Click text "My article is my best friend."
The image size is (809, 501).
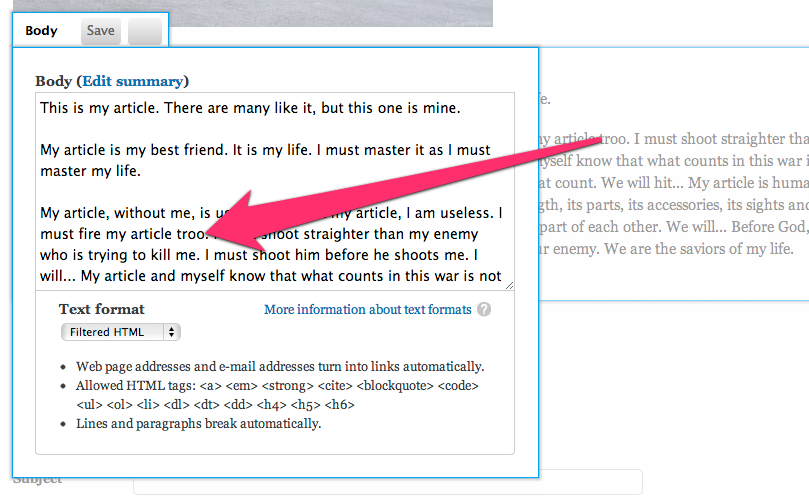click(x=135, y=150)
